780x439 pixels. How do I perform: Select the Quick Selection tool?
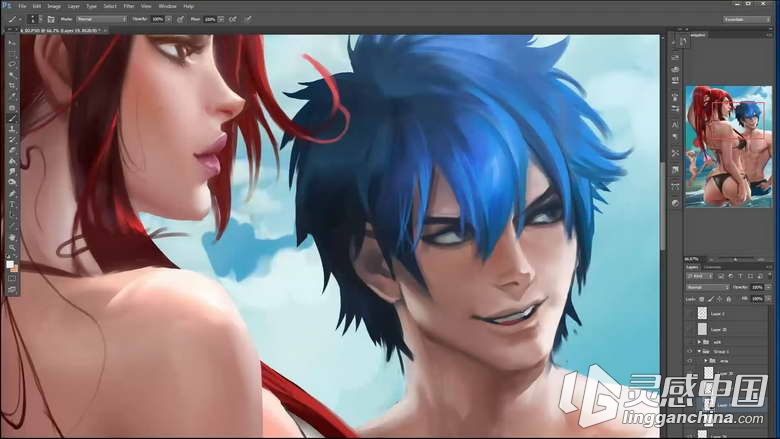[12, 75]
